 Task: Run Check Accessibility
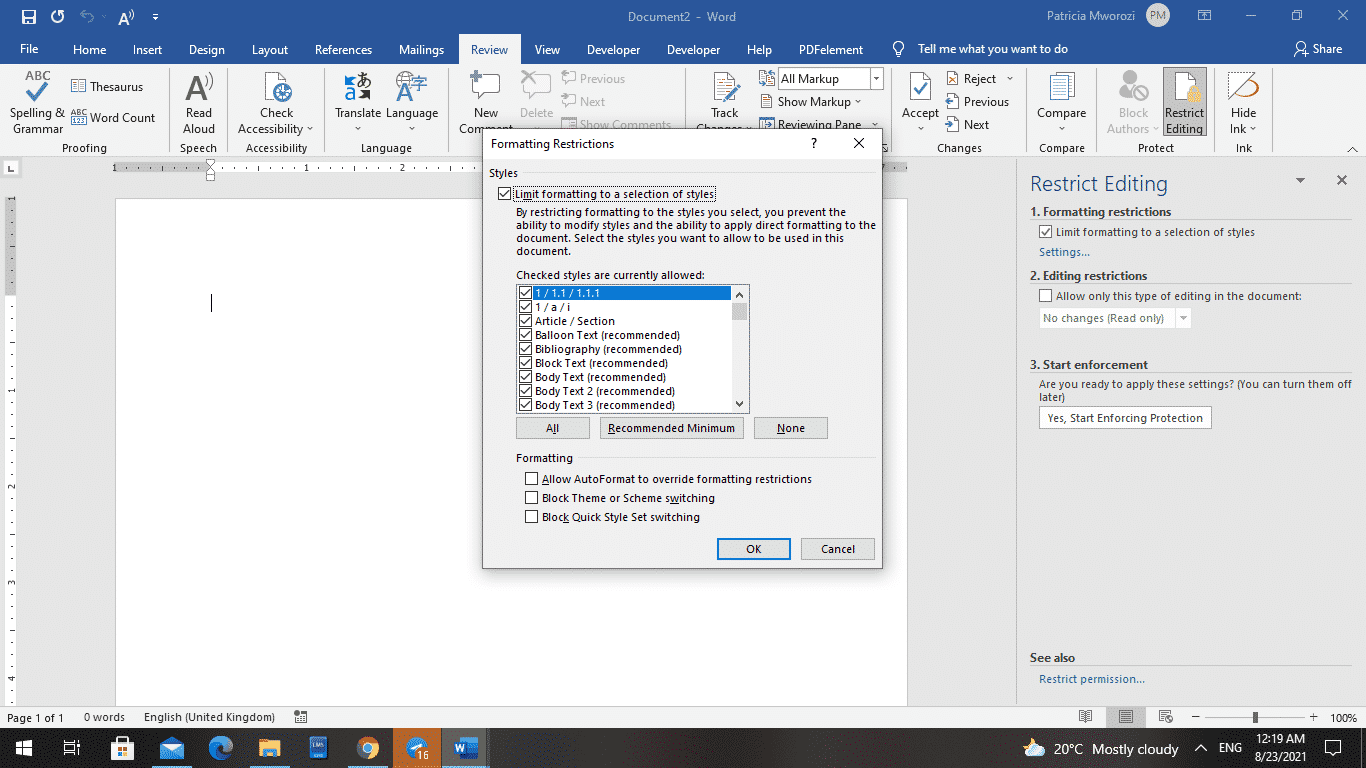pos(276,100)
